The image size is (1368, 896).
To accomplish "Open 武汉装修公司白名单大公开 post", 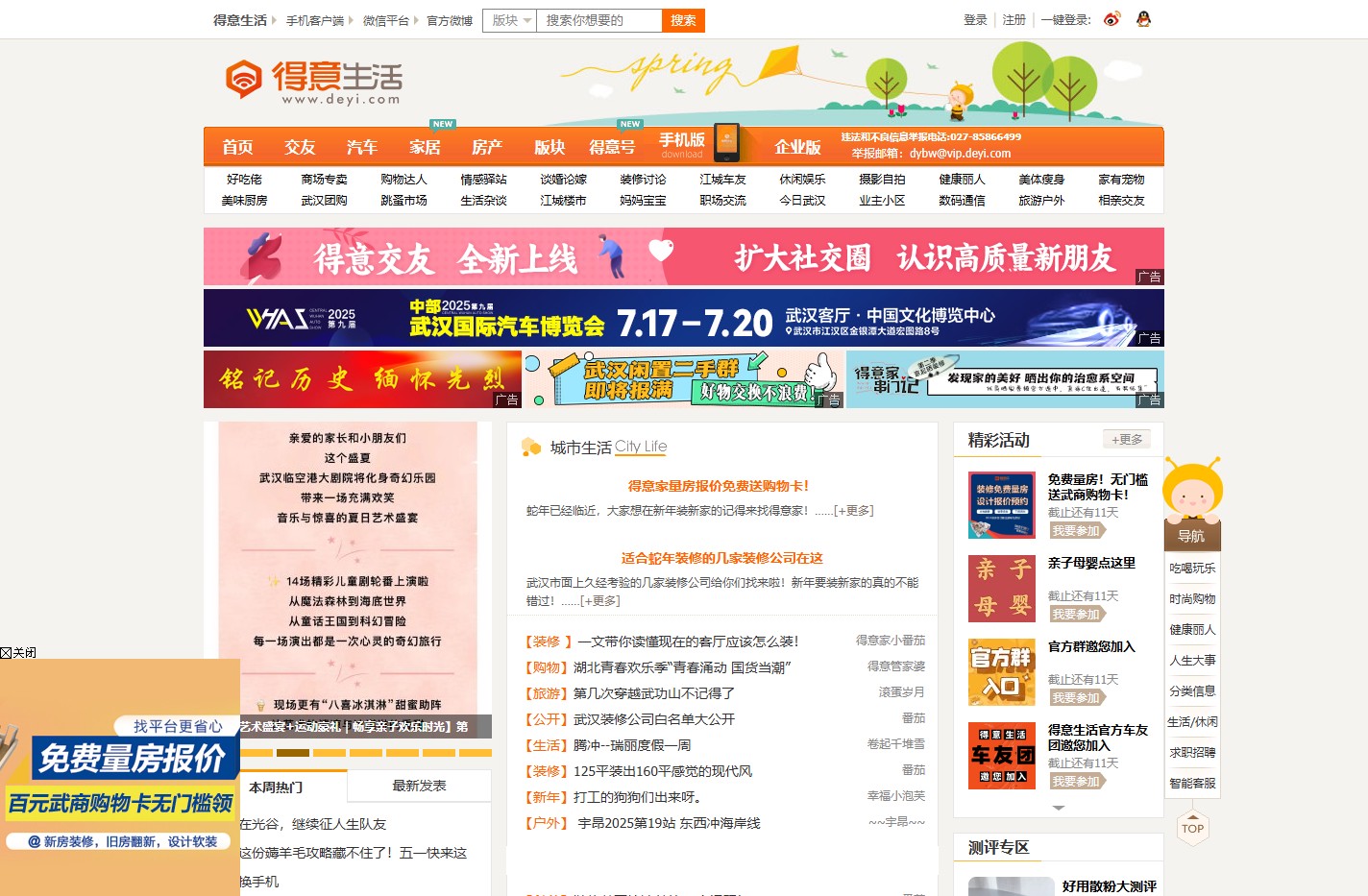I will [x=654, y=719].
